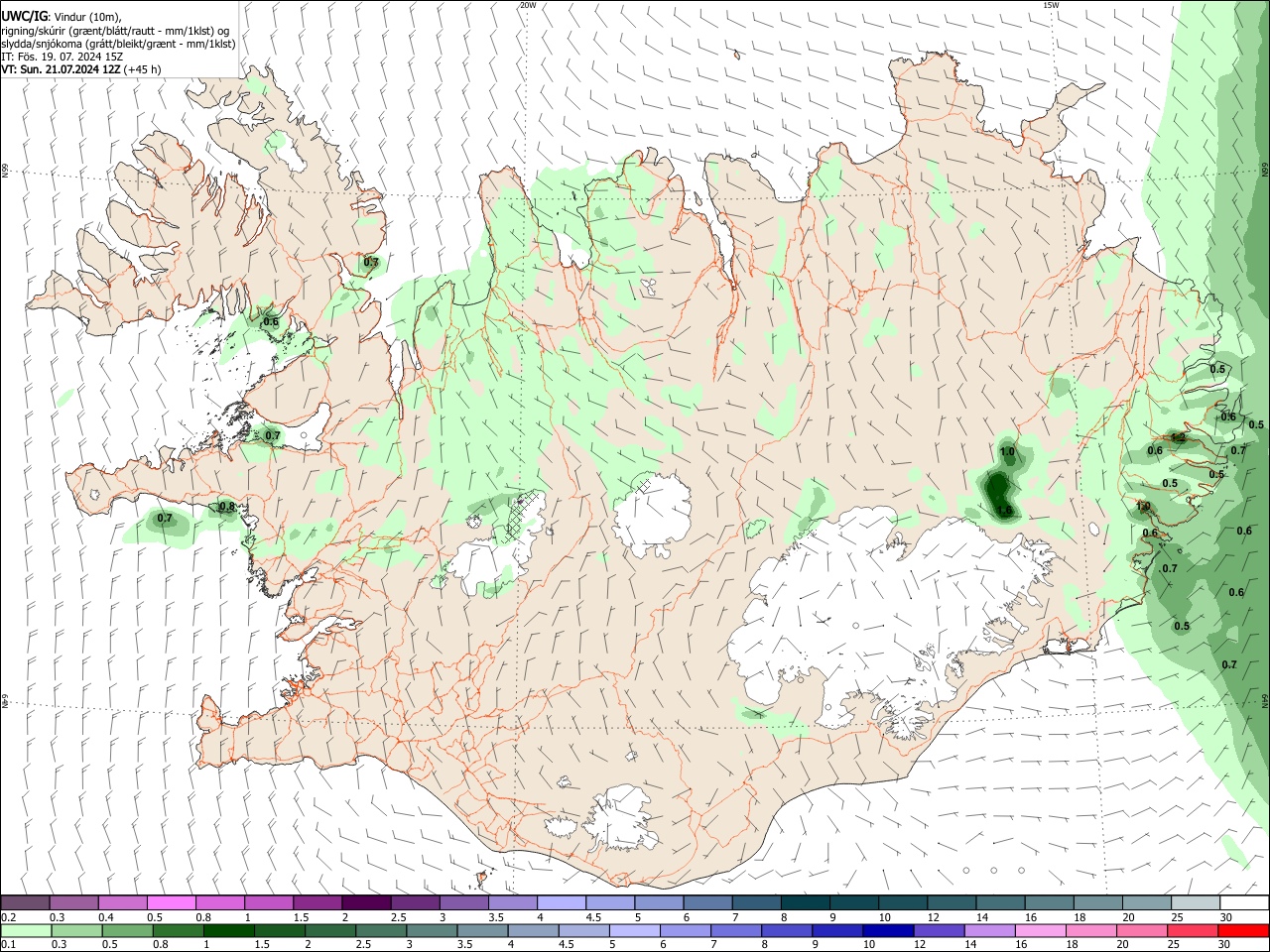Click the 8 blue swatch in lower legend
Viewport: 1270px width, 952px height.
(x=787, y=930)
